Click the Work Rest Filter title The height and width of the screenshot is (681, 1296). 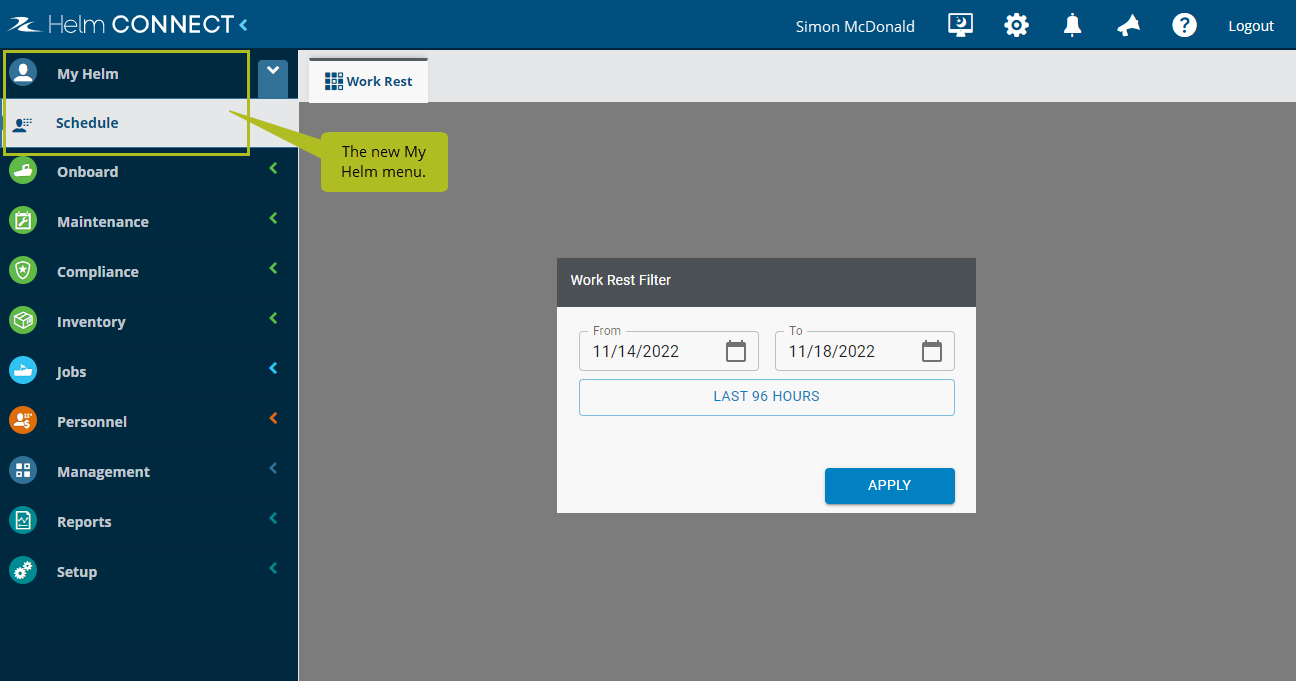pyautogui.click(x=621, y=280)
